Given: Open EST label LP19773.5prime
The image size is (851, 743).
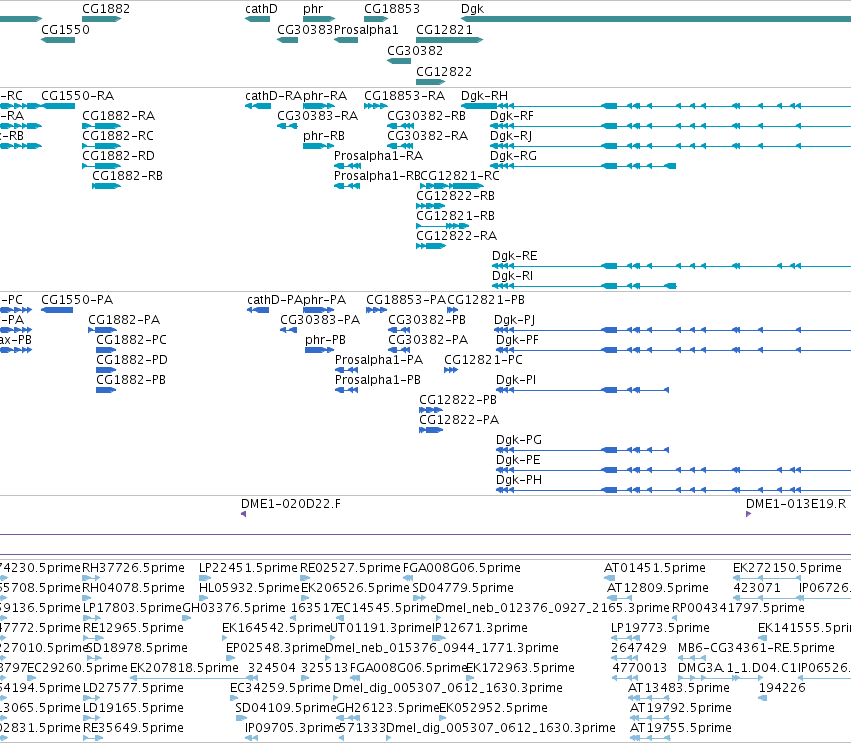Looking at the screenshot, I should (661, 628).
